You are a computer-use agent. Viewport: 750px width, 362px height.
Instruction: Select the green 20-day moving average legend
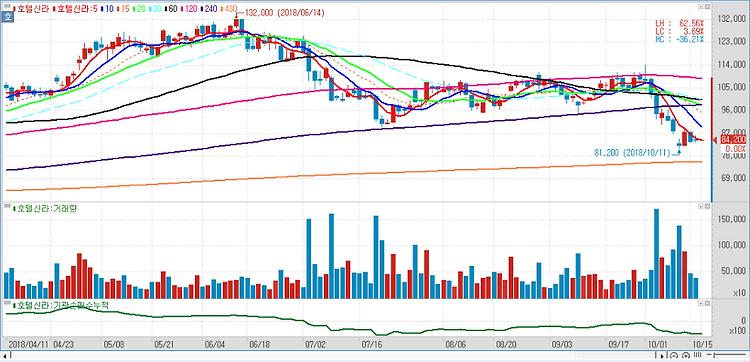(x=139, y=9)
